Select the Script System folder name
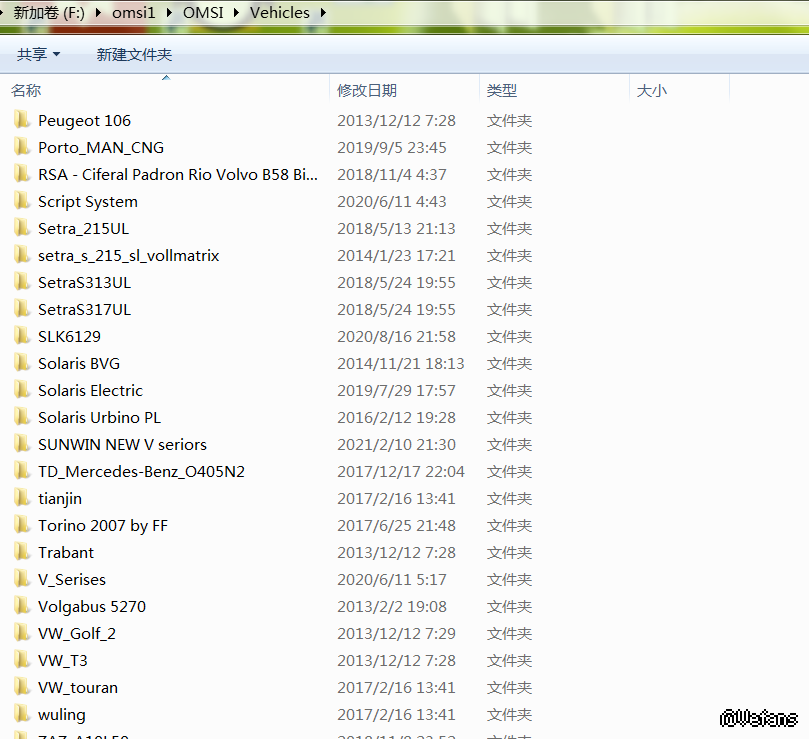The width and height of the screenshot is (809, 739). [88, 201]
